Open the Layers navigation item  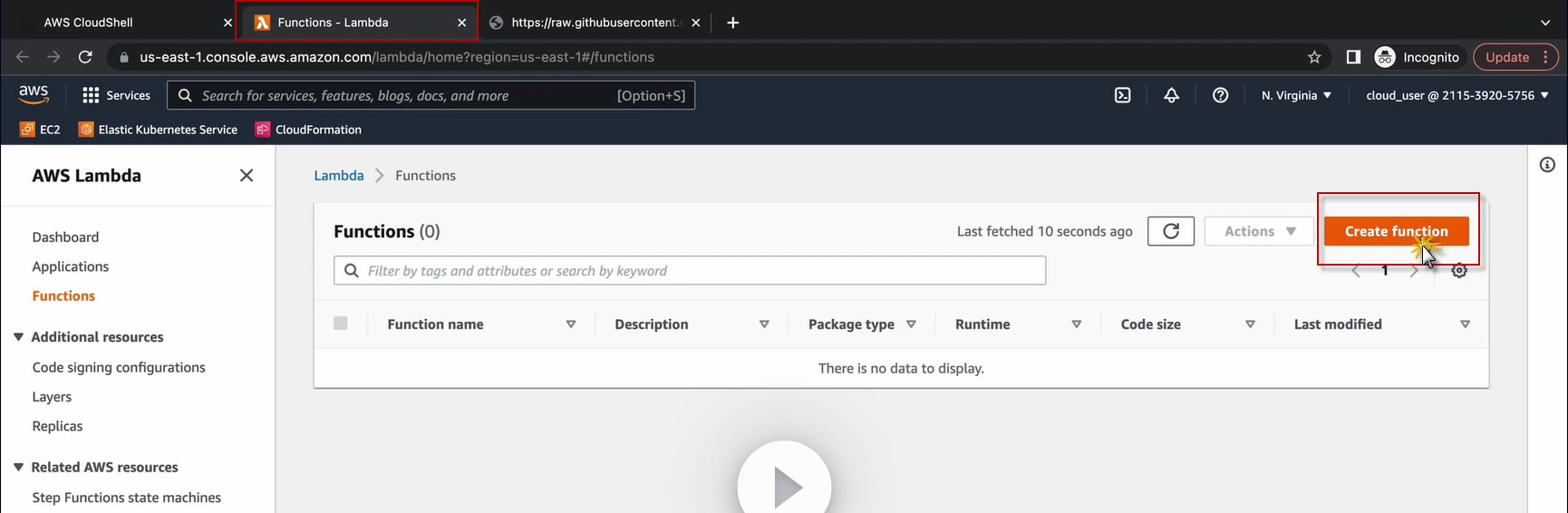(52, 397)
